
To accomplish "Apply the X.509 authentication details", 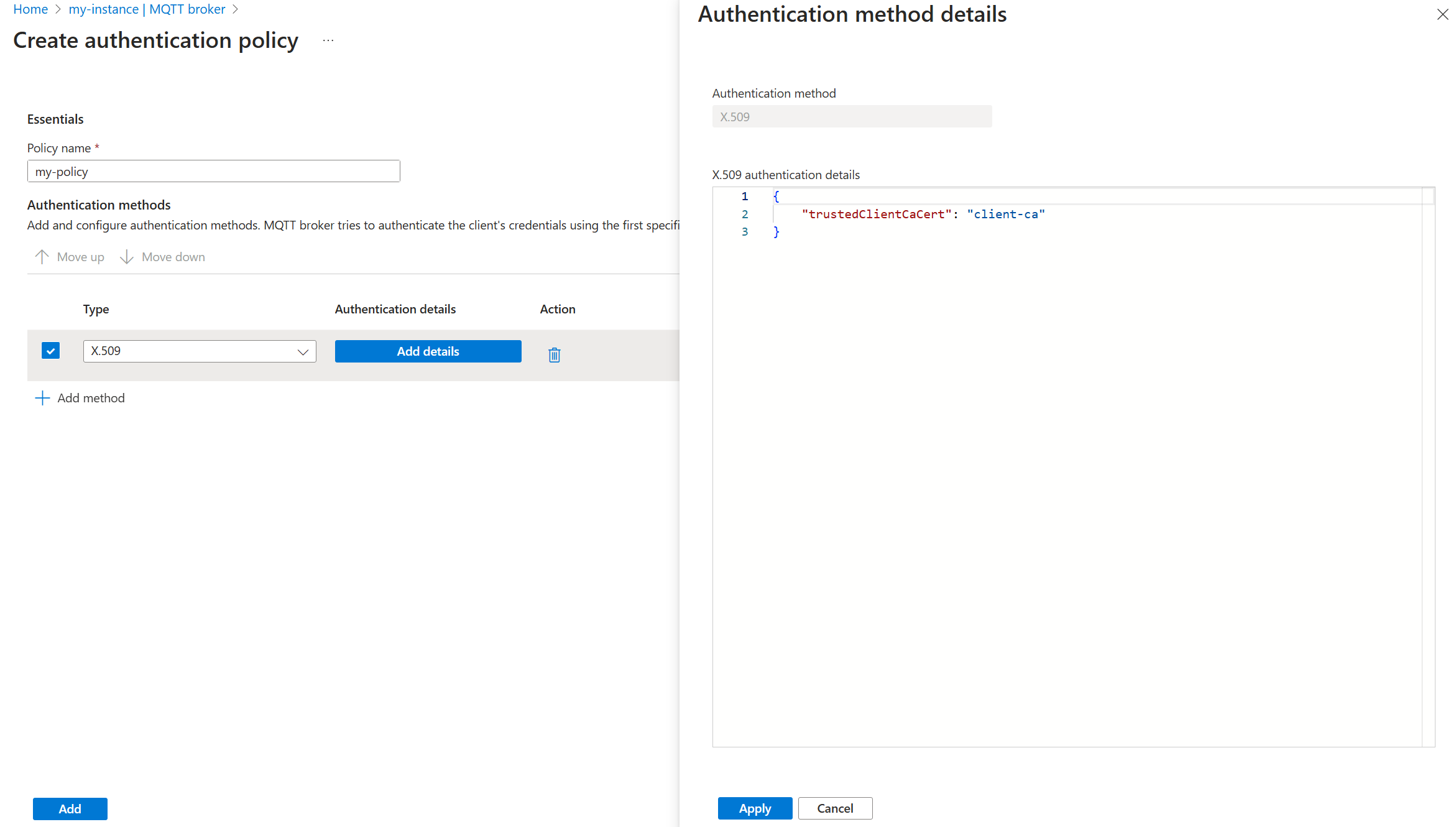I will [x=755, y=808].
